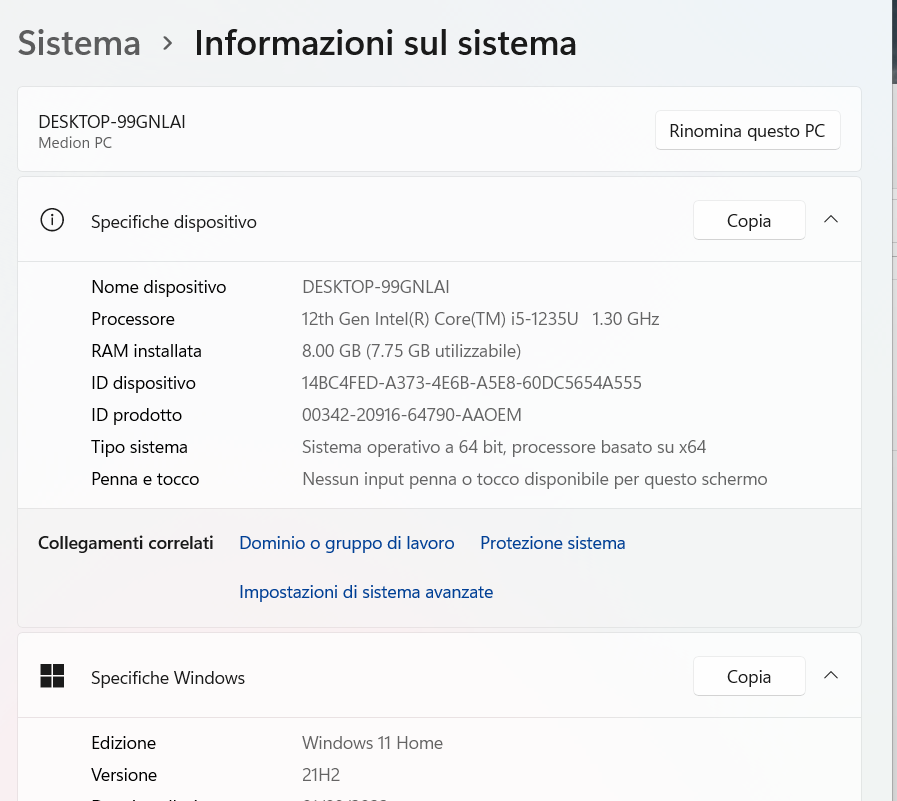Click the info icon beside Specifiche dispositivo

click(x=52, y=220)
